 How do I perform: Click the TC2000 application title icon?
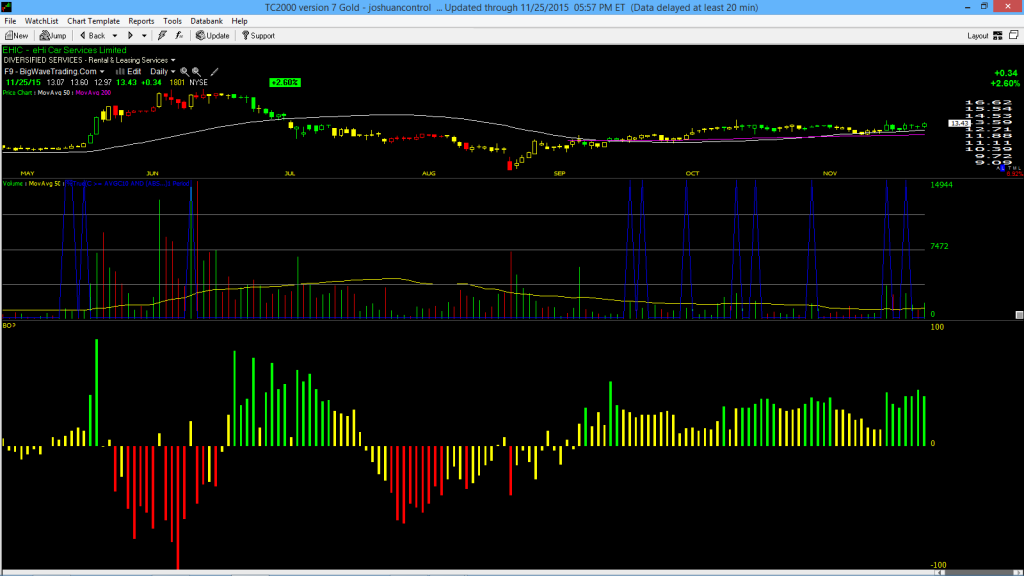(x=7, y=7)
